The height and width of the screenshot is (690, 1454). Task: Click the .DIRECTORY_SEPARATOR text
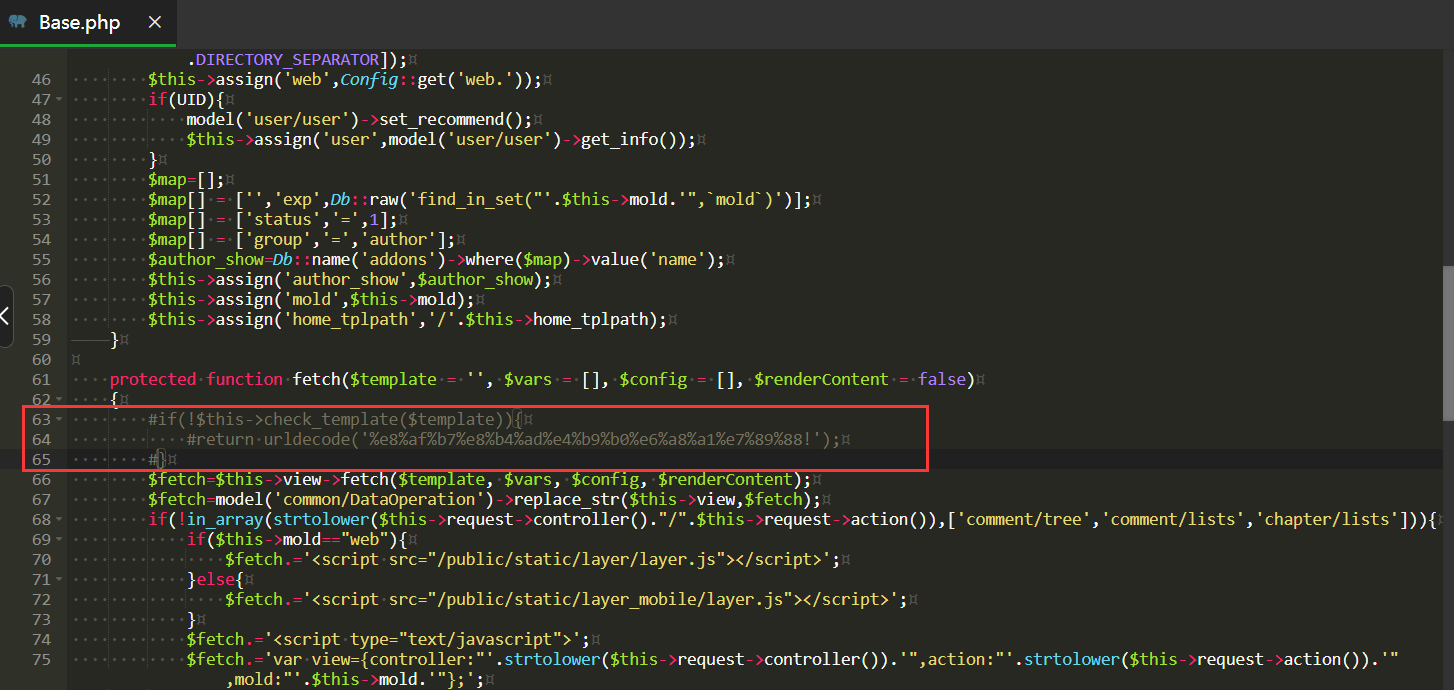[283, 59]
